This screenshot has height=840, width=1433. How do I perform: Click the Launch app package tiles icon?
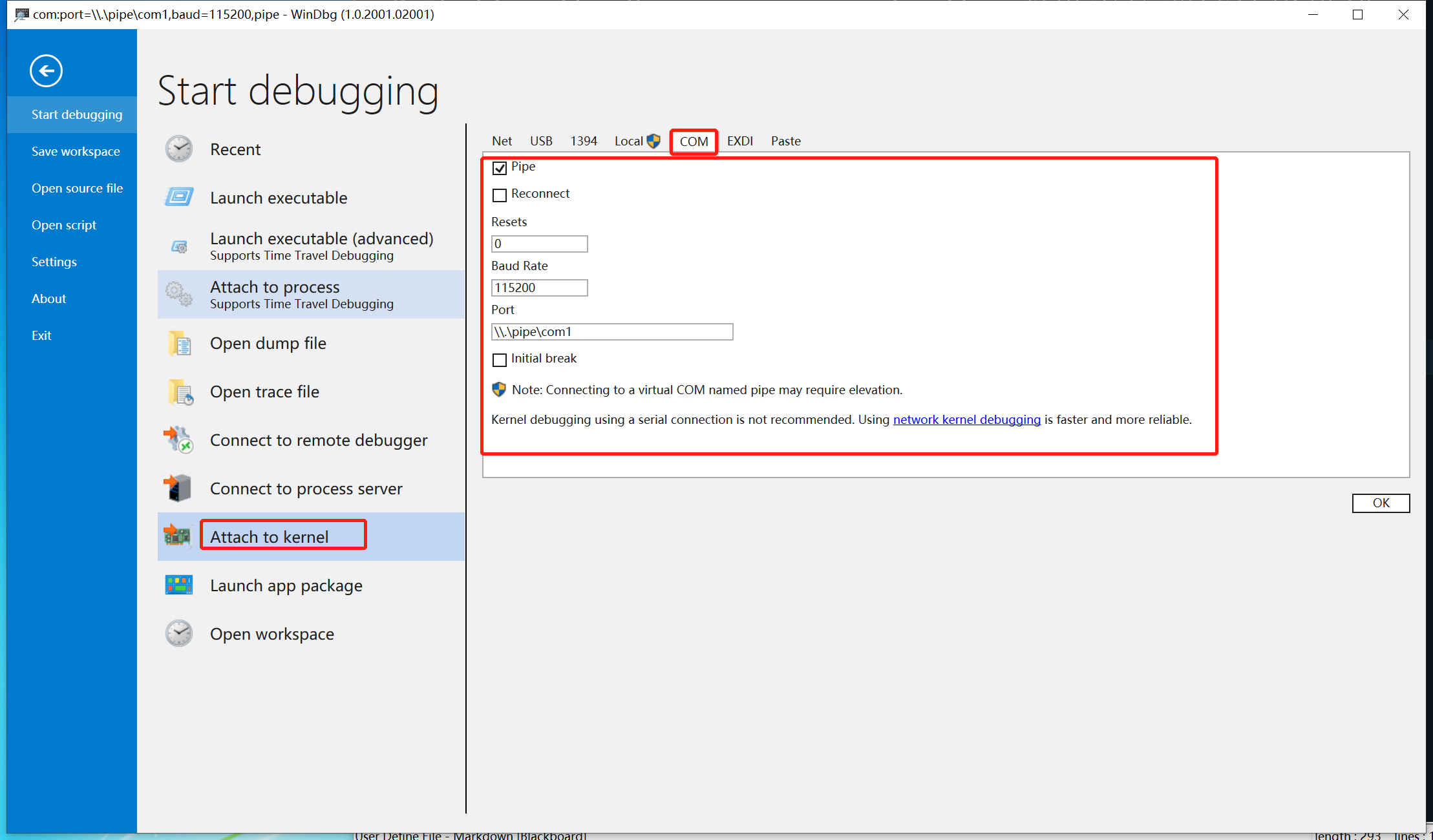pos(179,585)
